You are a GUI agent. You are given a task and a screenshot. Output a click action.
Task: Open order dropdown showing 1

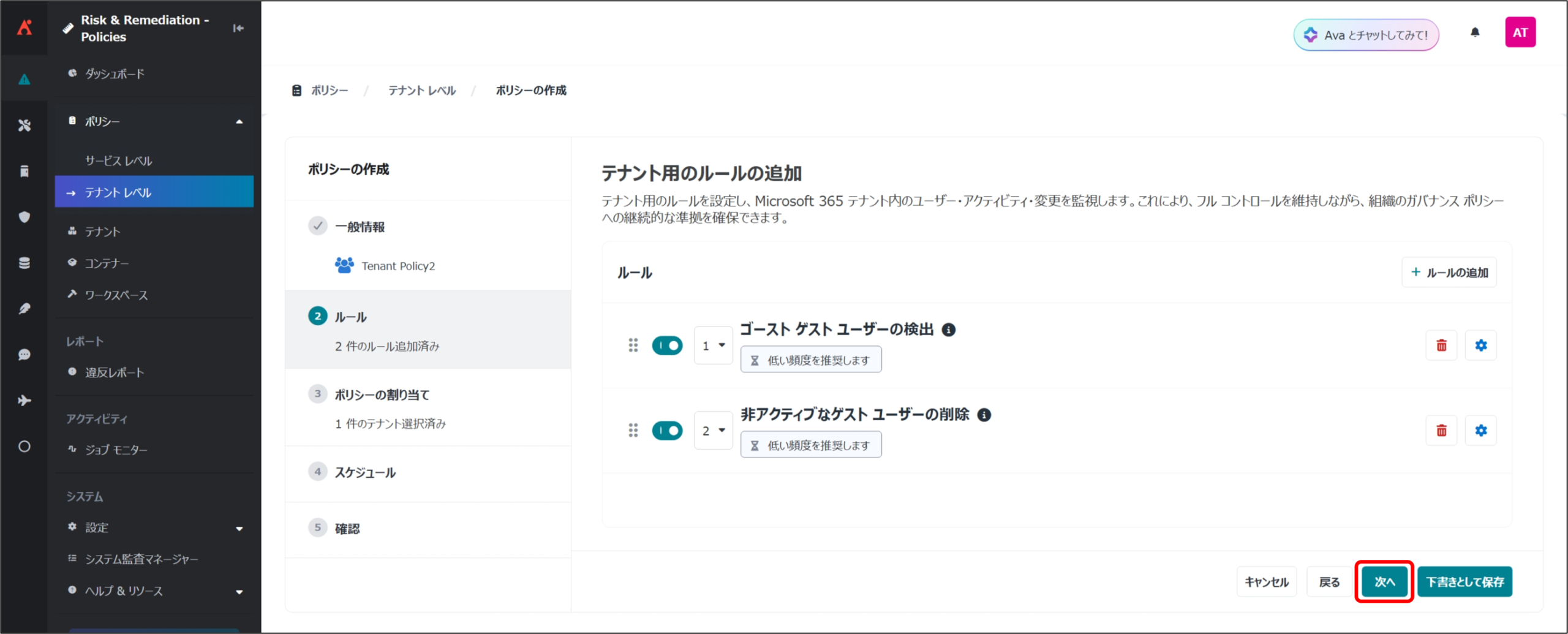713,345
